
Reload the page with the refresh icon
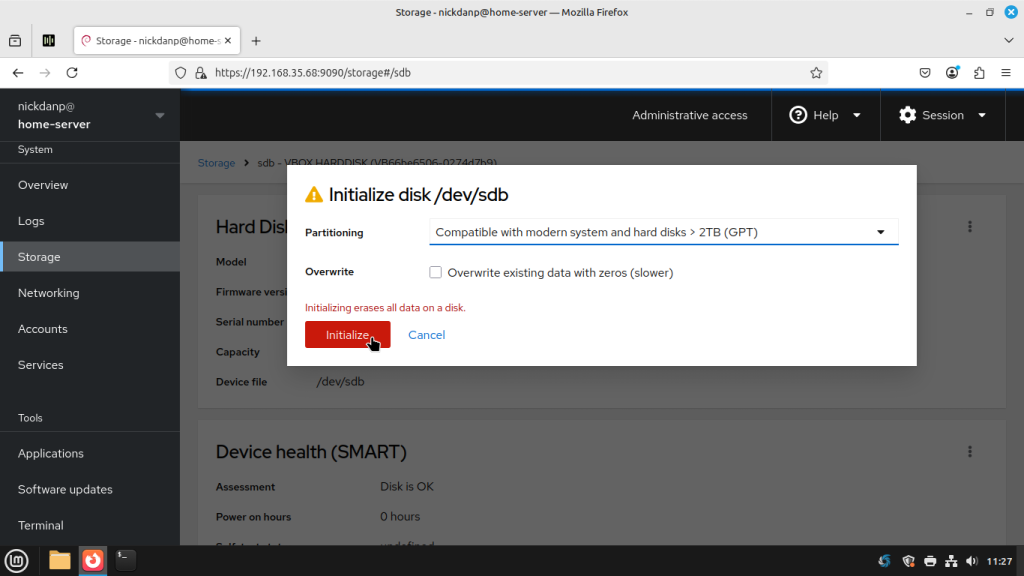(x=72, y=73)
